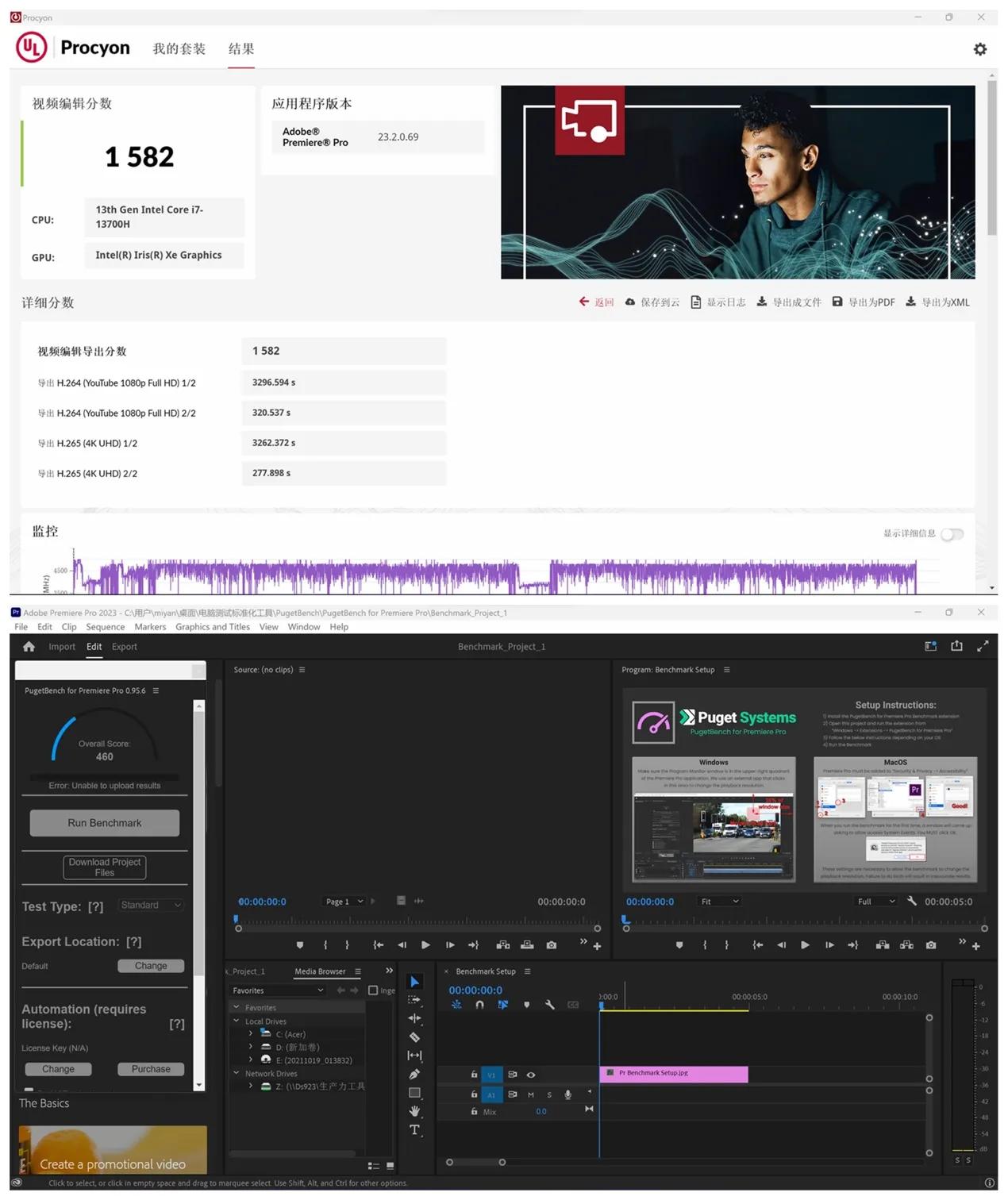
Task: Open 结果 tab in Procyon
Action: [241, 49]
